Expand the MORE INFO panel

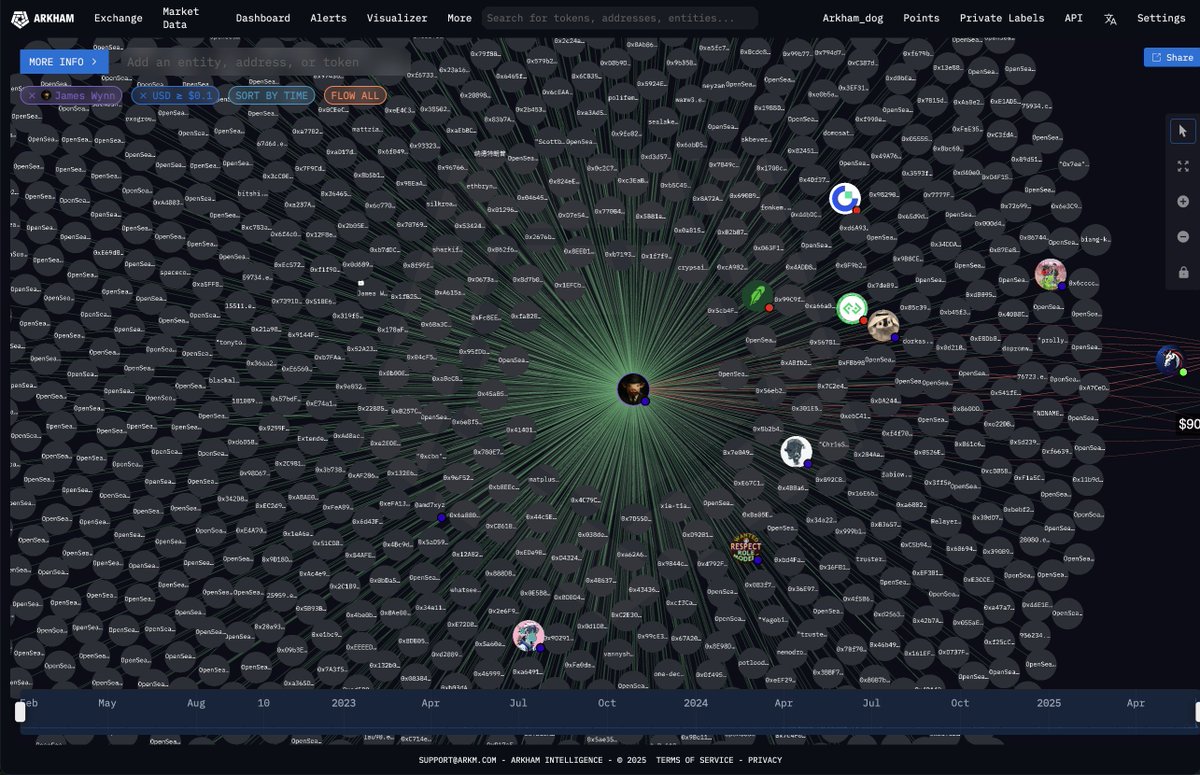pyautogui.click(x=64, y=62)
